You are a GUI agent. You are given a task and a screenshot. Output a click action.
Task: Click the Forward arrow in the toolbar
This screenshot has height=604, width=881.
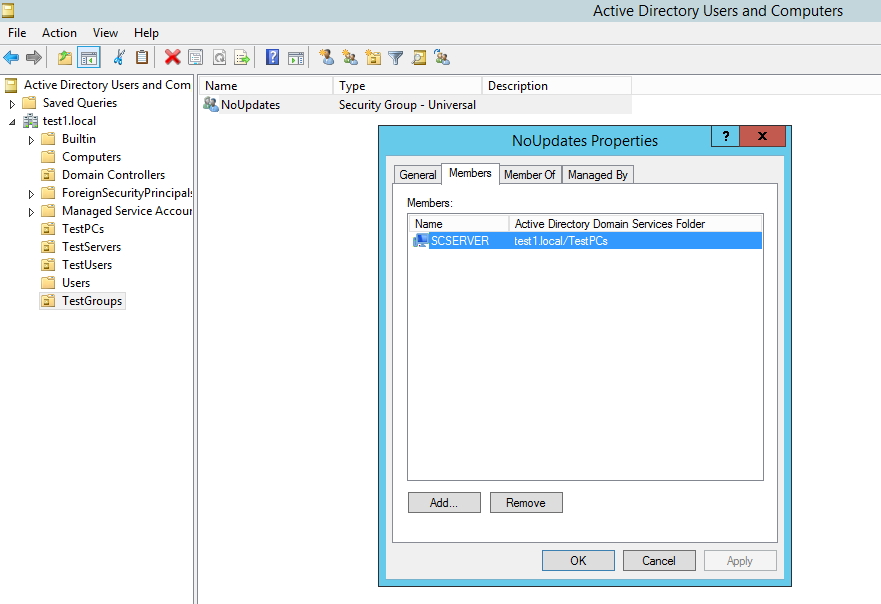34,57
